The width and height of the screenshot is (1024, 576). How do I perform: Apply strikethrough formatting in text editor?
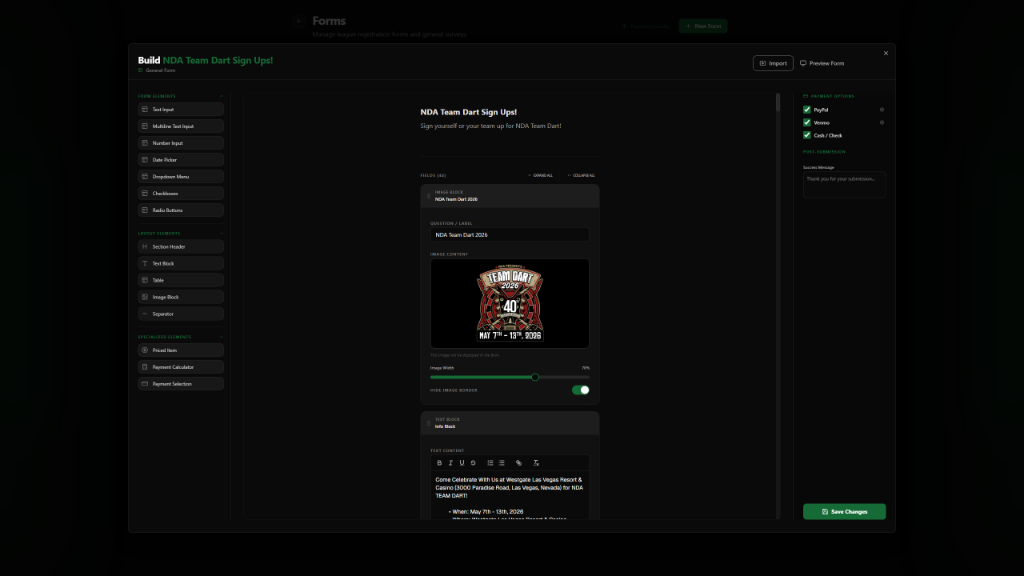(x=473, y=463)
